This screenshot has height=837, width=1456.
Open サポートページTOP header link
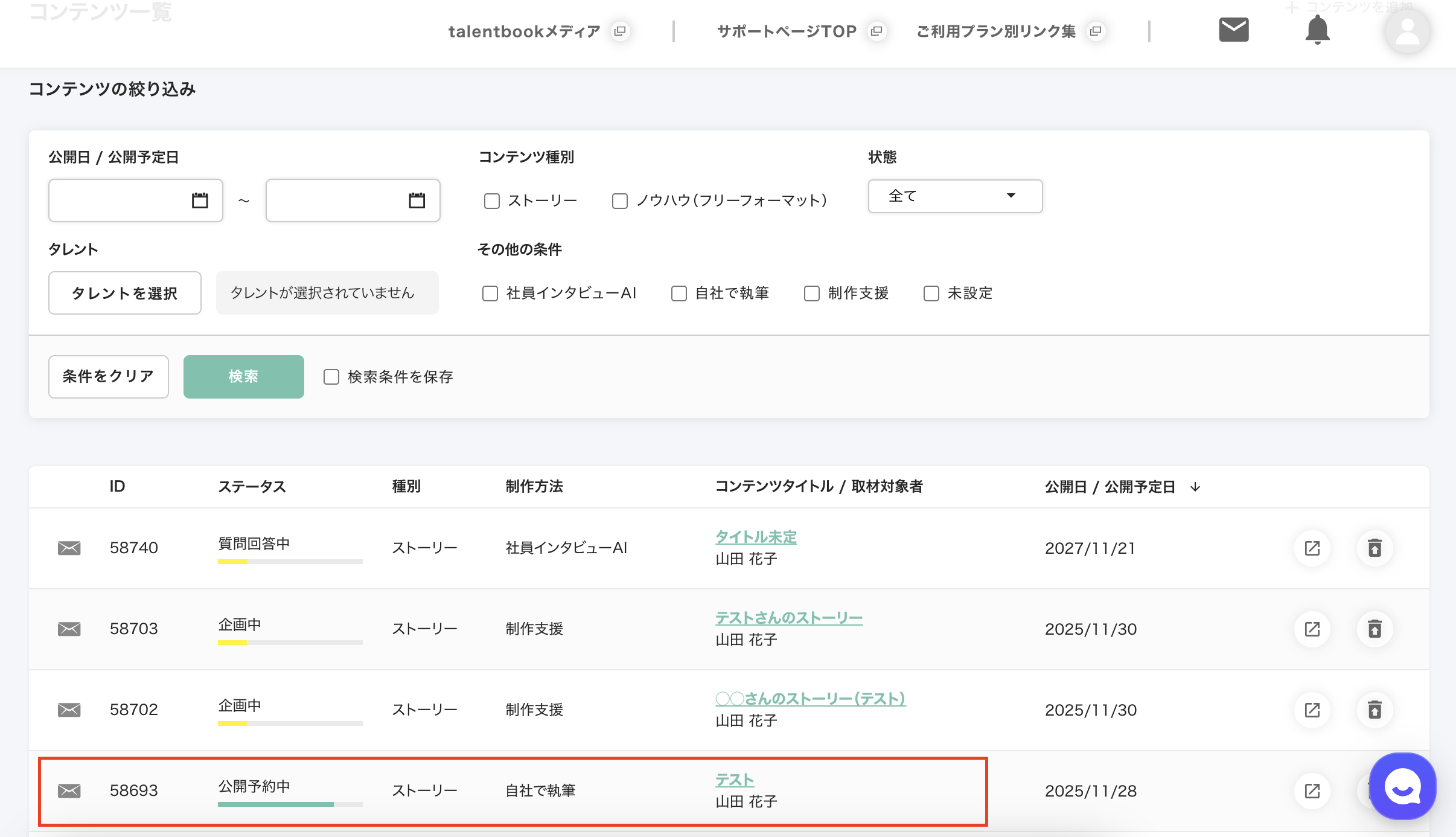pos(787,31)
